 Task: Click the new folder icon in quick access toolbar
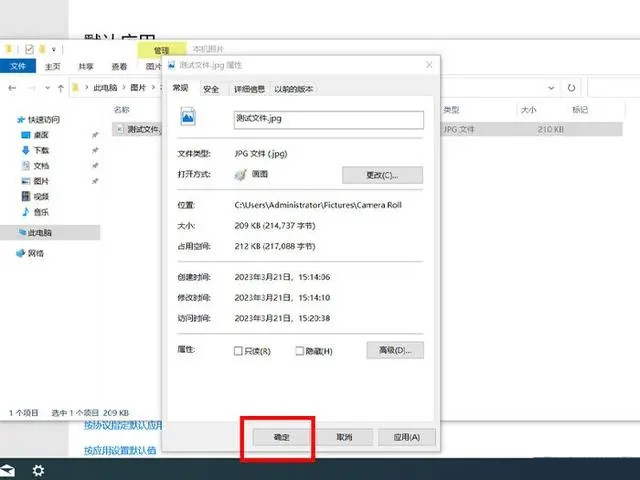coord(42,49)
